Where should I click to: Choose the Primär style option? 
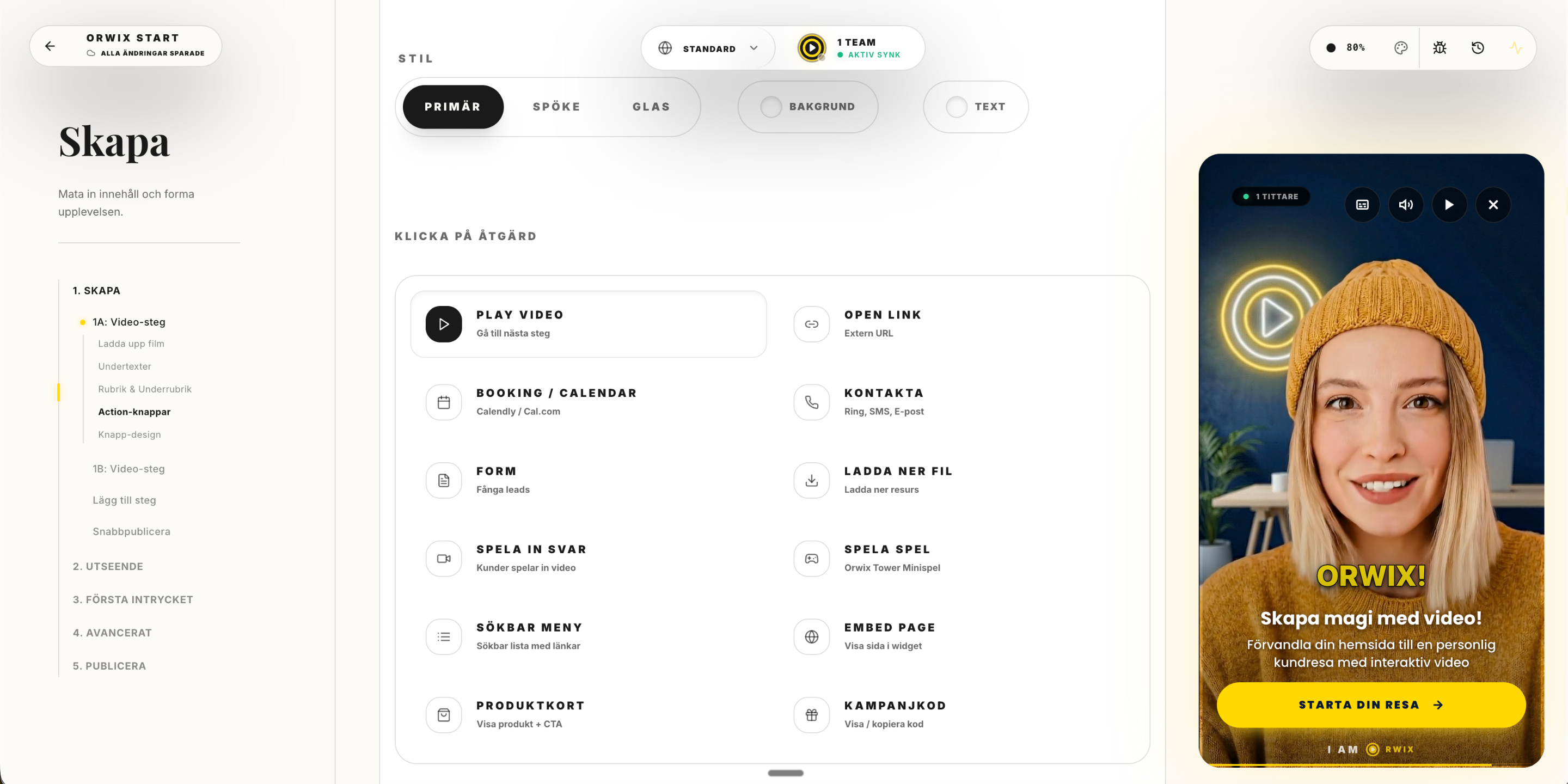(453, 107)
